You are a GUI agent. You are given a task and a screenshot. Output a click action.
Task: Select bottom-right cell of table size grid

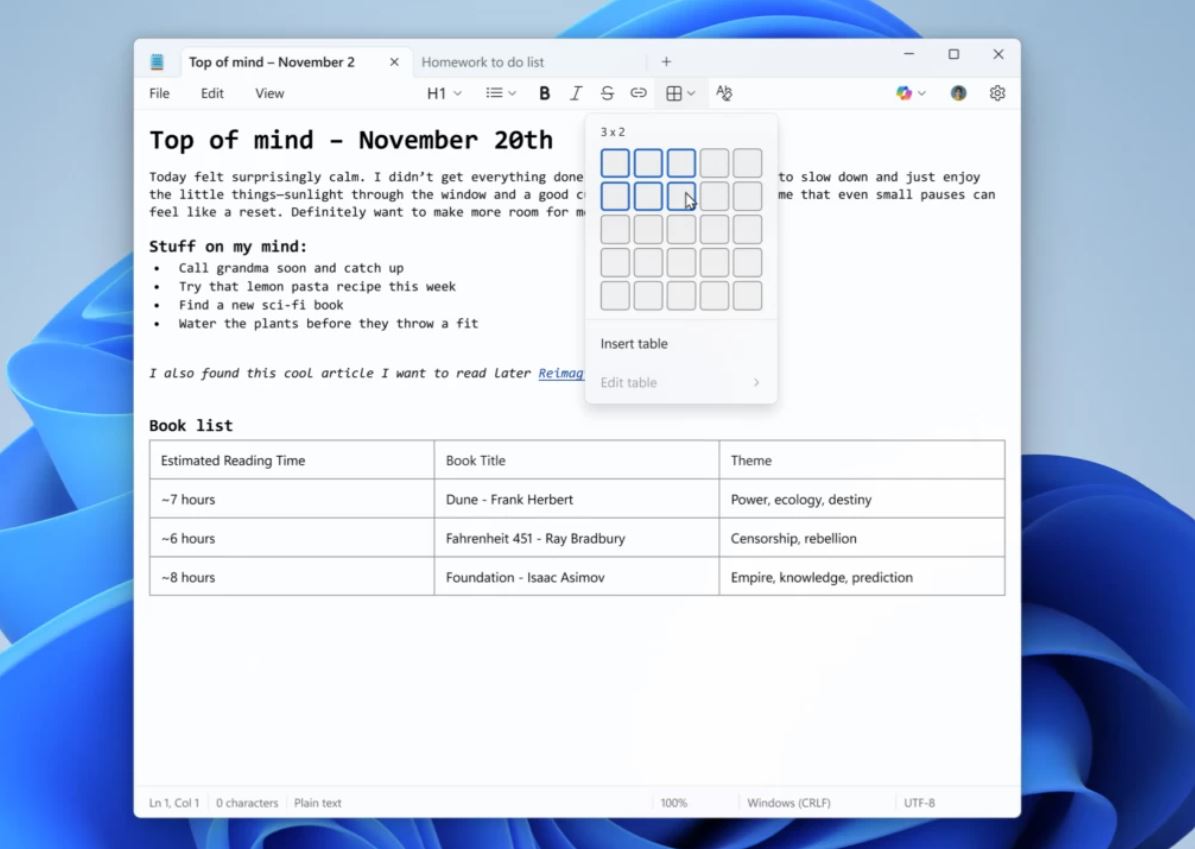[x=747, y=295]
